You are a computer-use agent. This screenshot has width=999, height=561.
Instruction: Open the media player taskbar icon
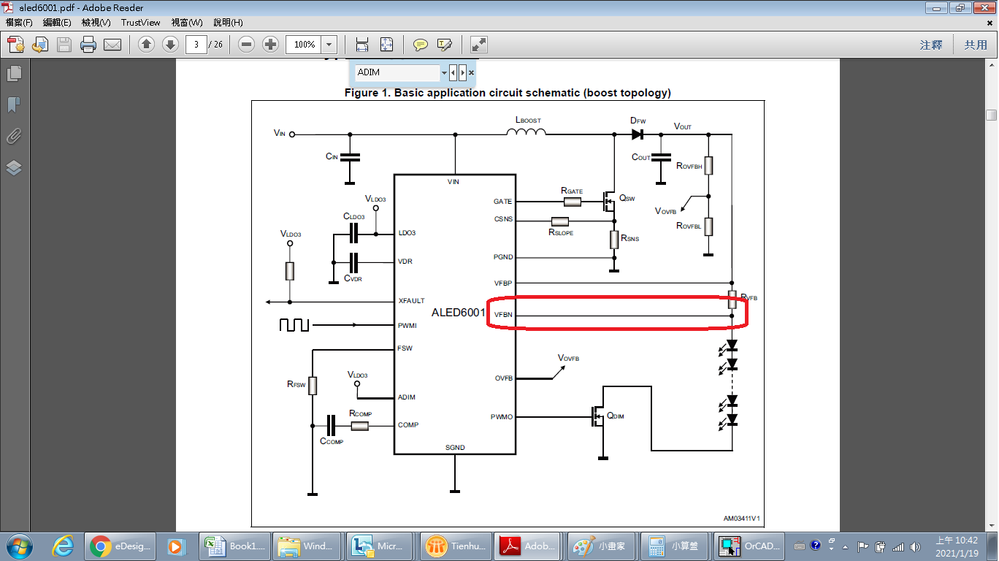(x=175, y=546)
